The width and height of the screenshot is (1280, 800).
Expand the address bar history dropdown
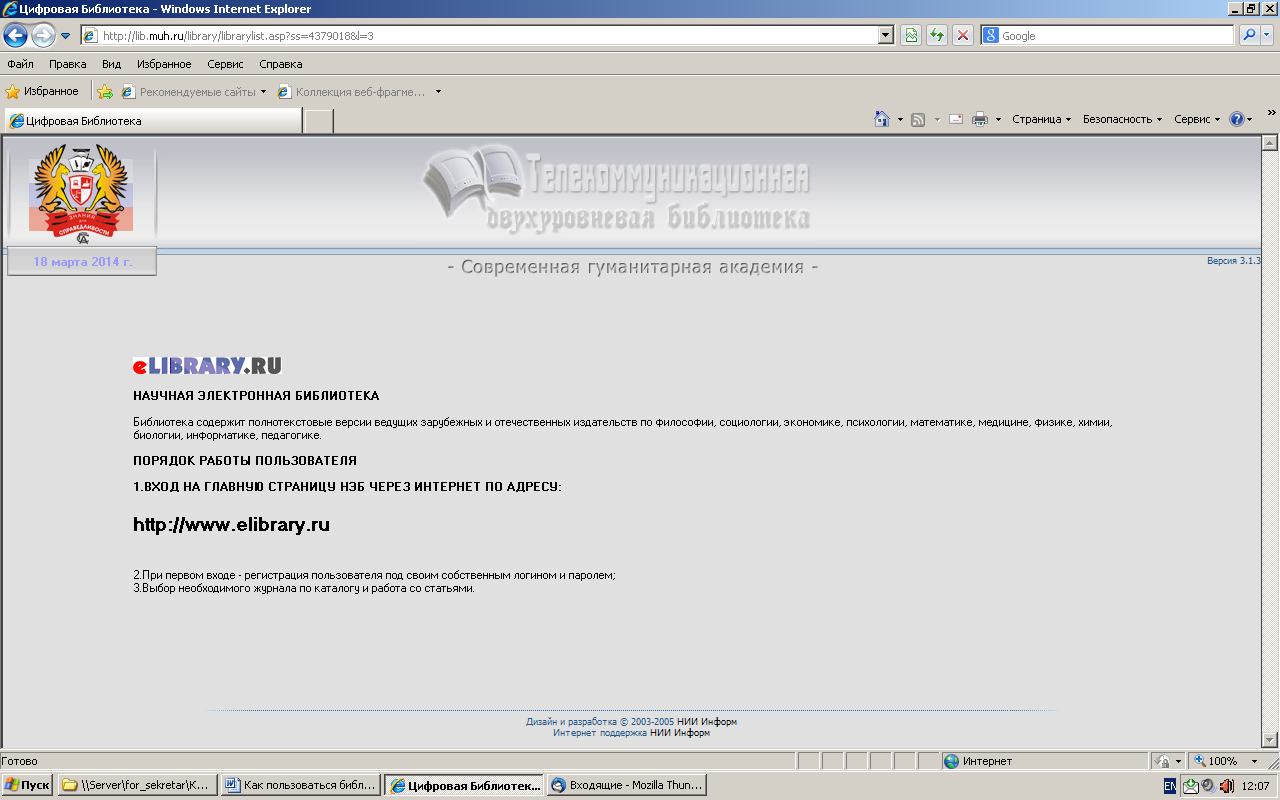886,35
